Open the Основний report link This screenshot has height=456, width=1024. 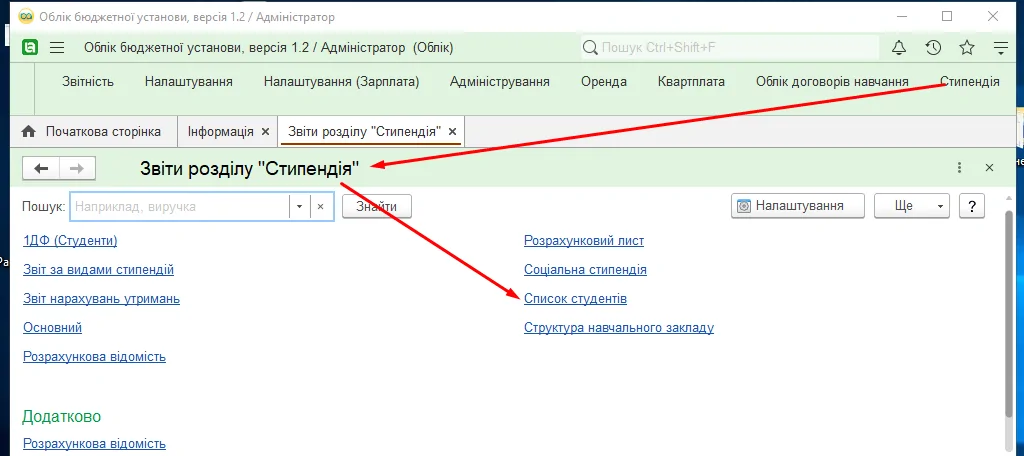pos(52,327)
